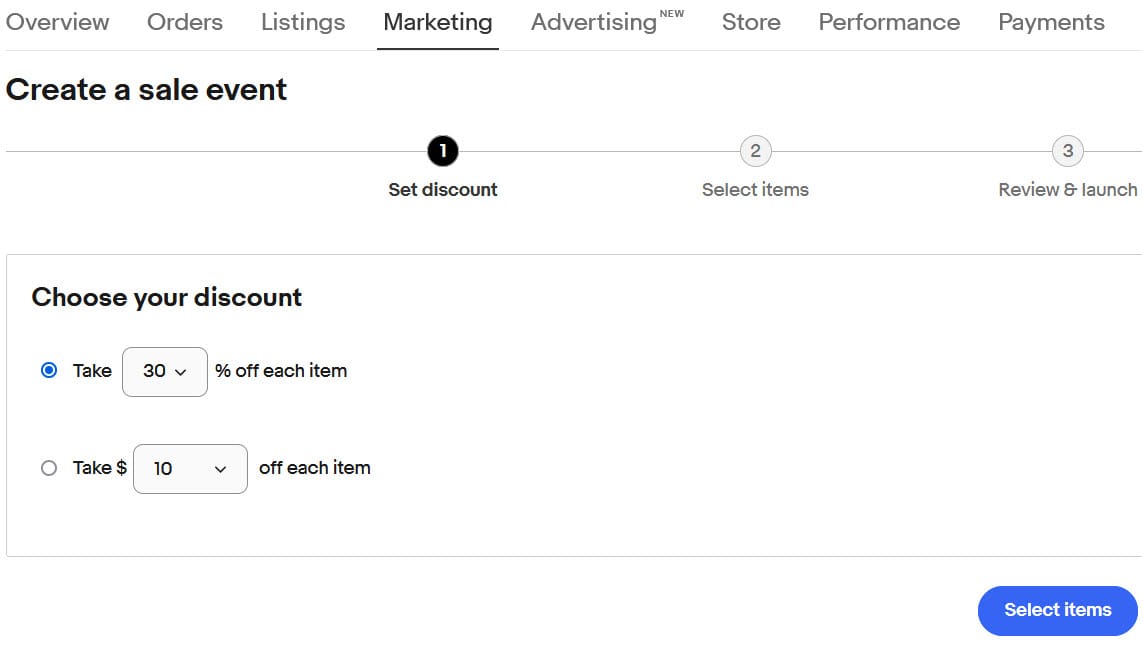Image resolution: width=1143 pixels, height=645 pixels.
Task: Jump to step 2 circle icon
Action: pyautogui.click(x=755, y=152)
